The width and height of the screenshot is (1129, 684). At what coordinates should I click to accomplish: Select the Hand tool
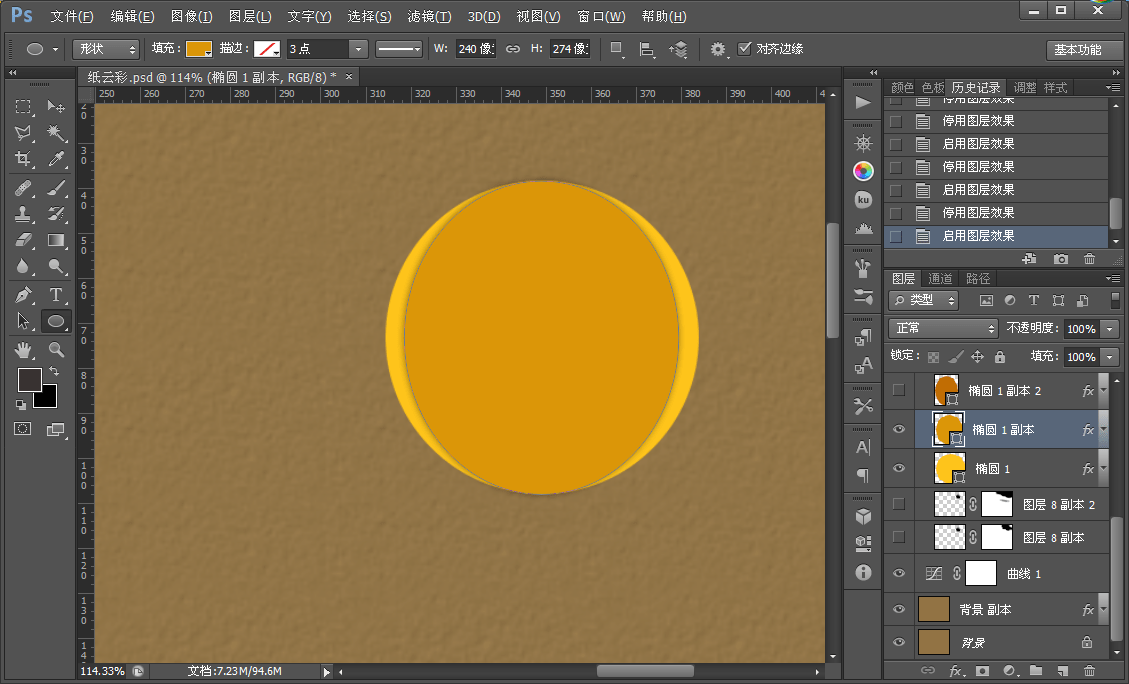(x=23, y=350)
